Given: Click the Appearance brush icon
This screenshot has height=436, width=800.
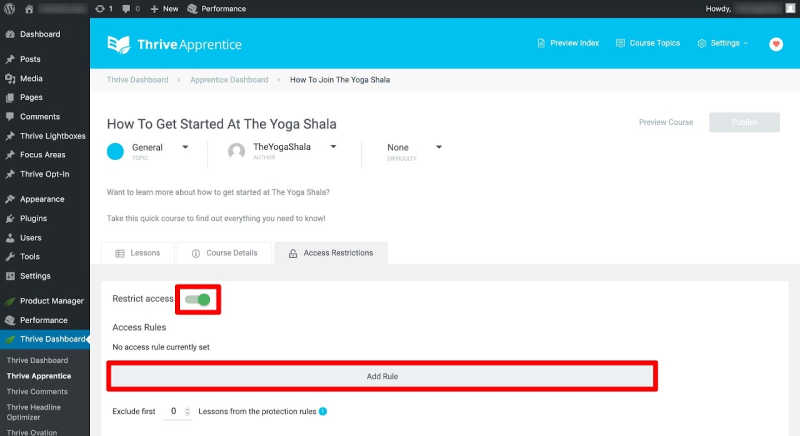Looking at the screenshot, I should 10,199.
